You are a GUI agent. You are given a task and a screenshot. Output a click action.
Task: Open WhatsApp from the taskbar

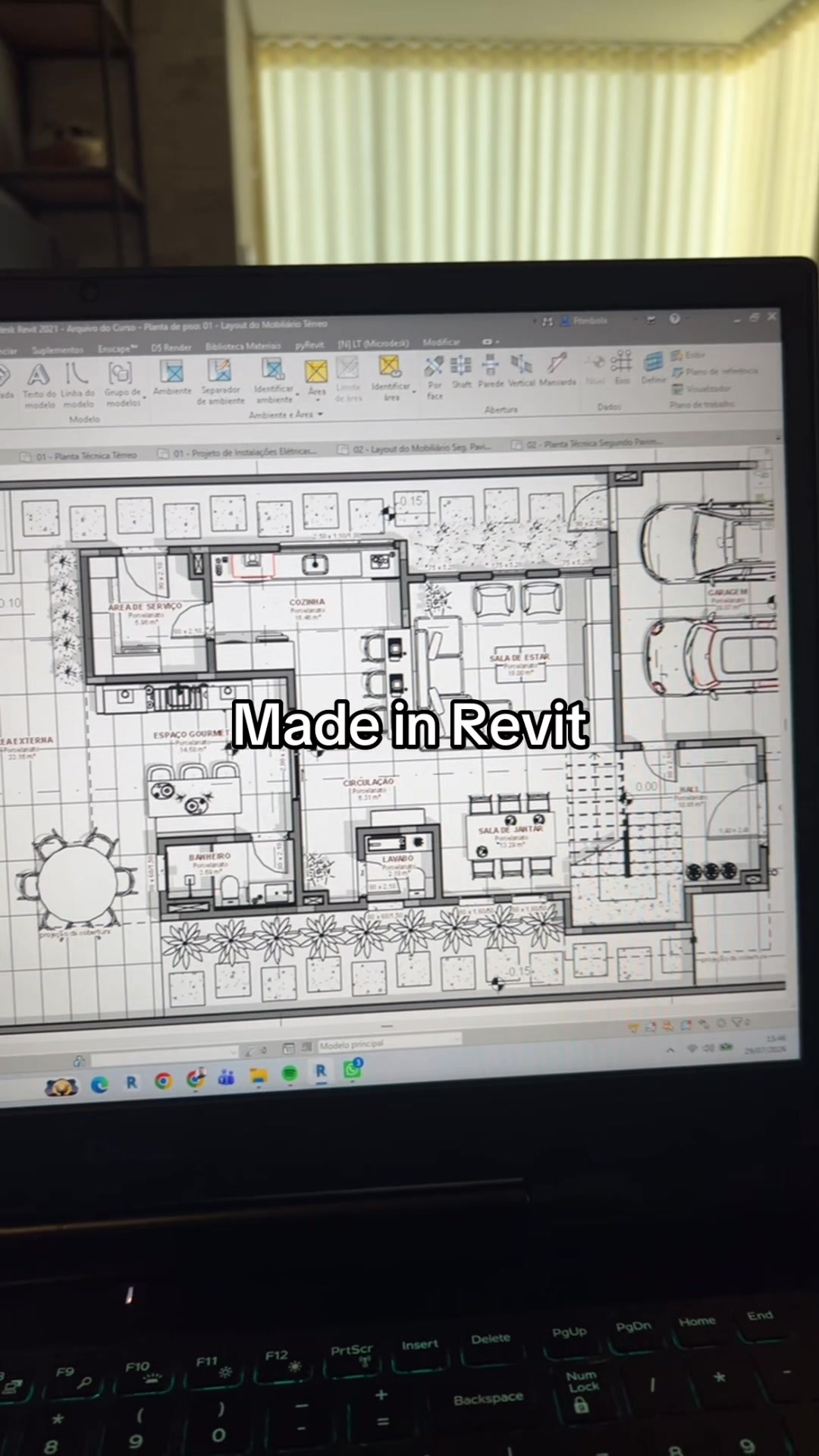pyautogui.click(x=353, y=1068)
